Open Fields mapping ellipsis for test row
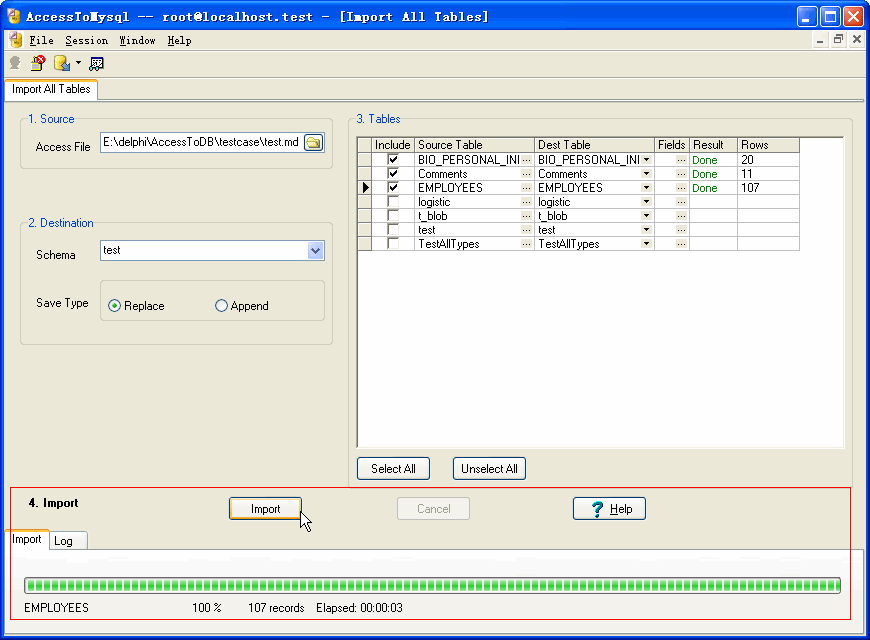This screenshot has height=640, width=870. (x=681, y=230)
